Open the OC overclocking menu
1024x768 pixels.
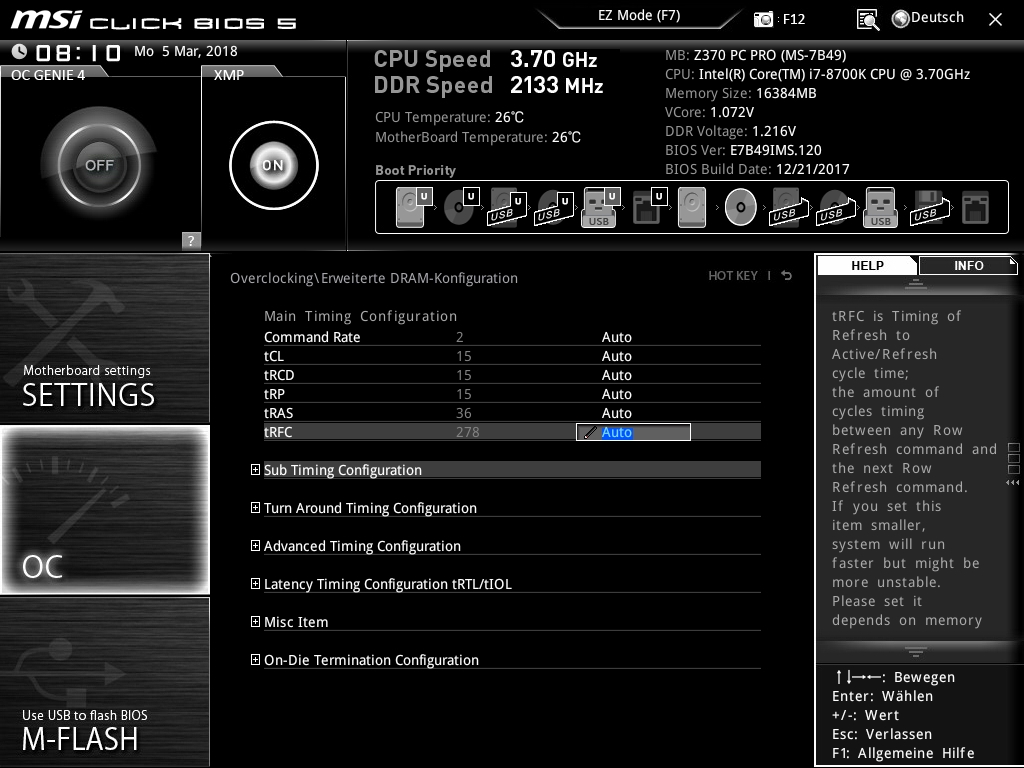click(104, 510)
